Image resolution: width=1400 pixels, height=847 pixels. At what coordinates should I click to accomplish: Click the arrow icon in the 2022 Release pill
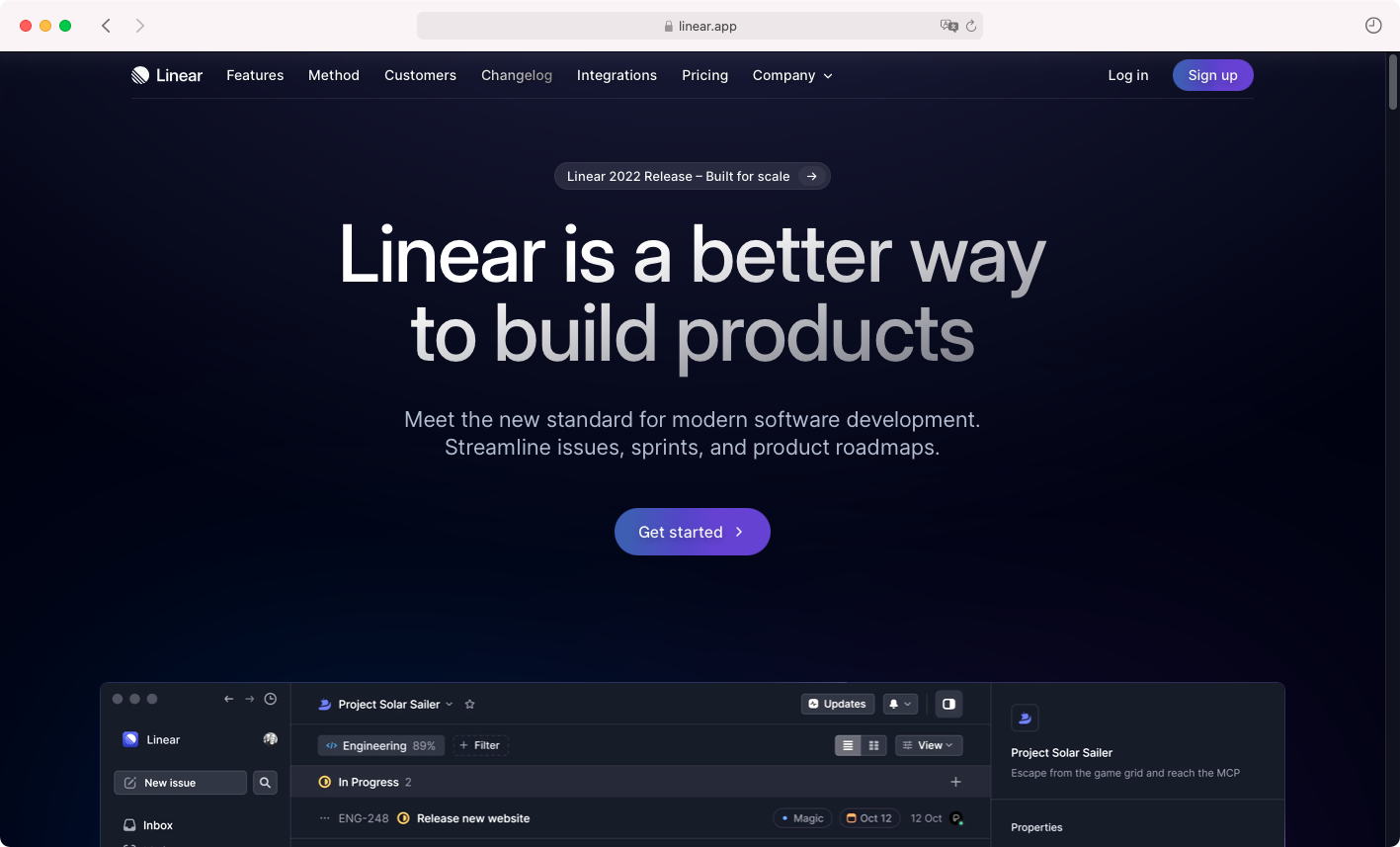(811, 176)
